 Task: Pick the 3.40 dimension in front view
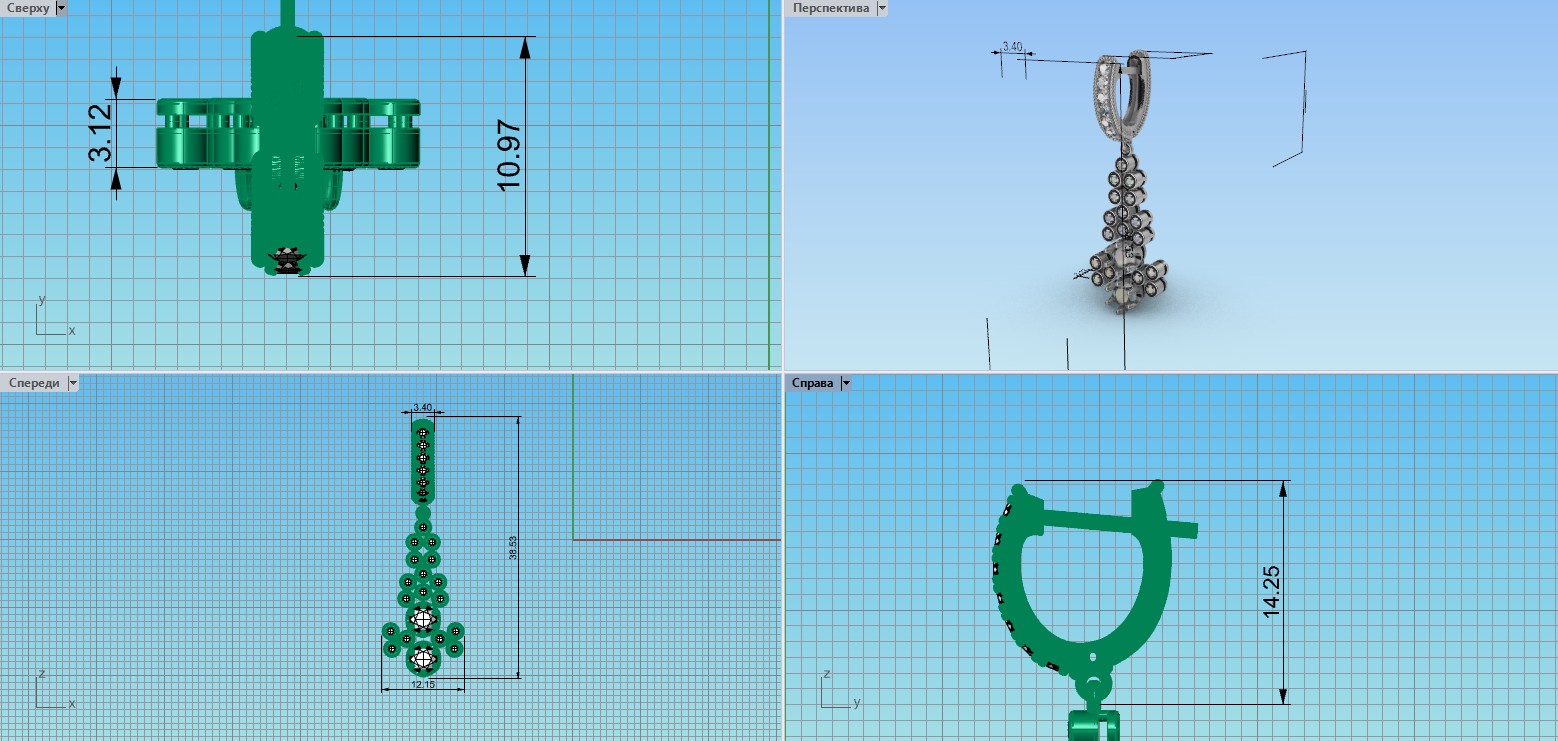click(423, 408)
